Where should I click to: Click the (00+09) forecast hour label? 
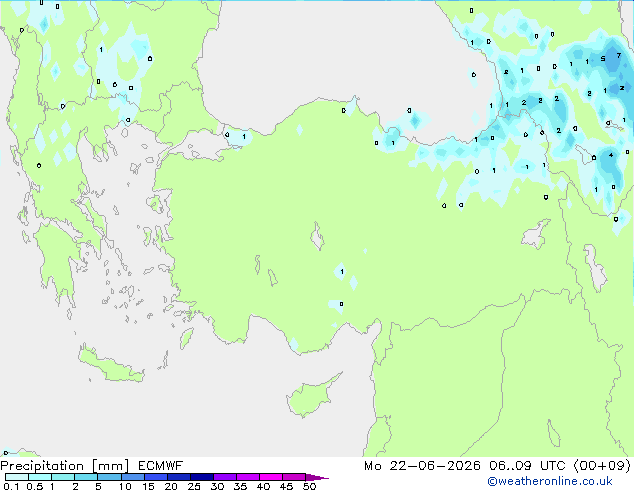(602, 466)
